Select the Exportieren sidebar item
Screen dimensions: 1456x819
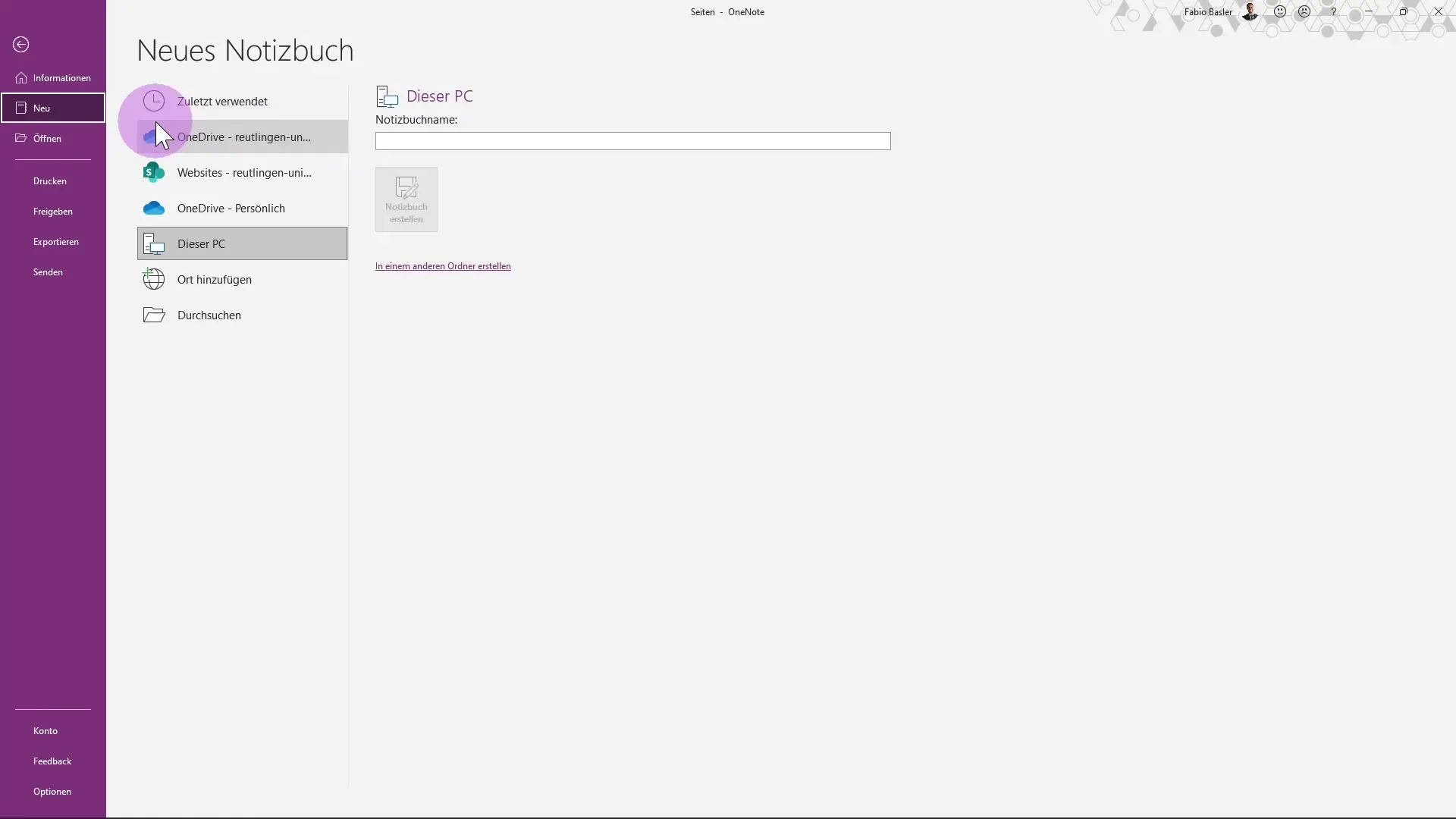[55, 241]
